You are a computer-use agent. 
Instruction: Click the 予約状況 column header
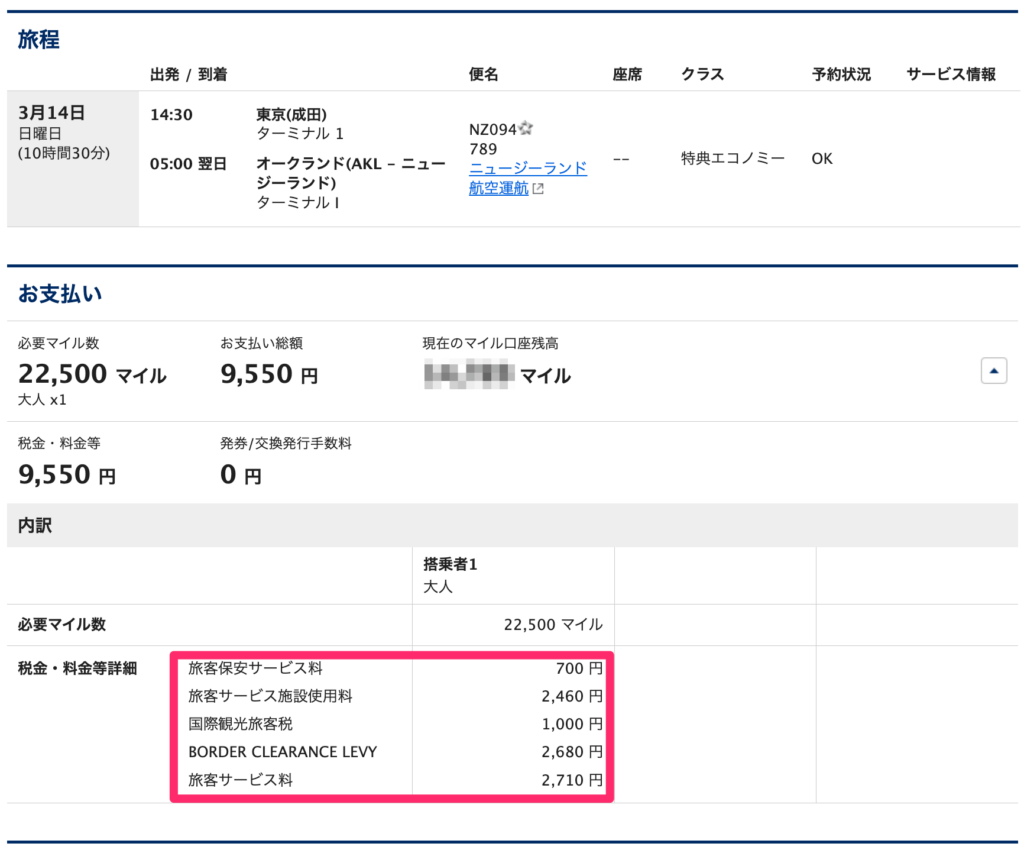click(x=841, y=74)
